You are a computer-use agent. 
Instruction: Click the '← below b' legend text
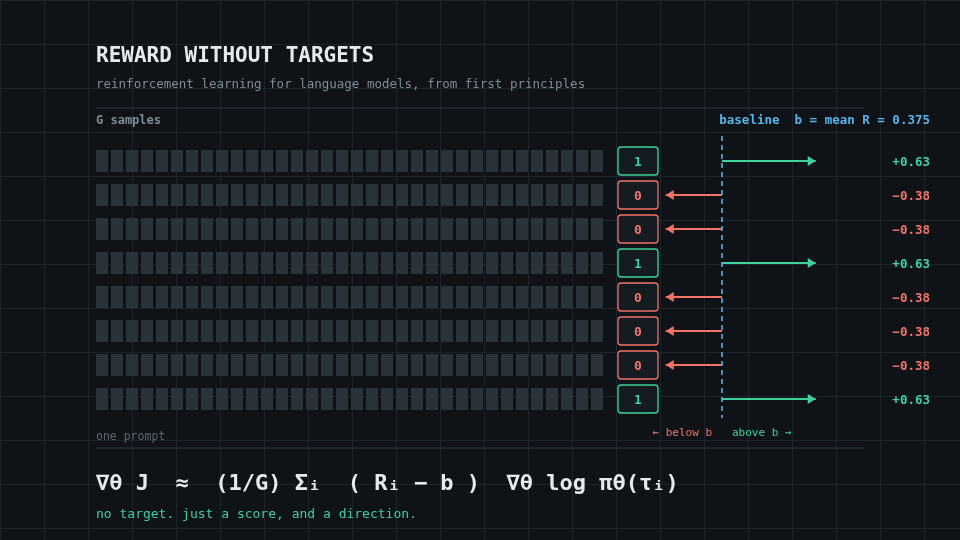point(682,432)
